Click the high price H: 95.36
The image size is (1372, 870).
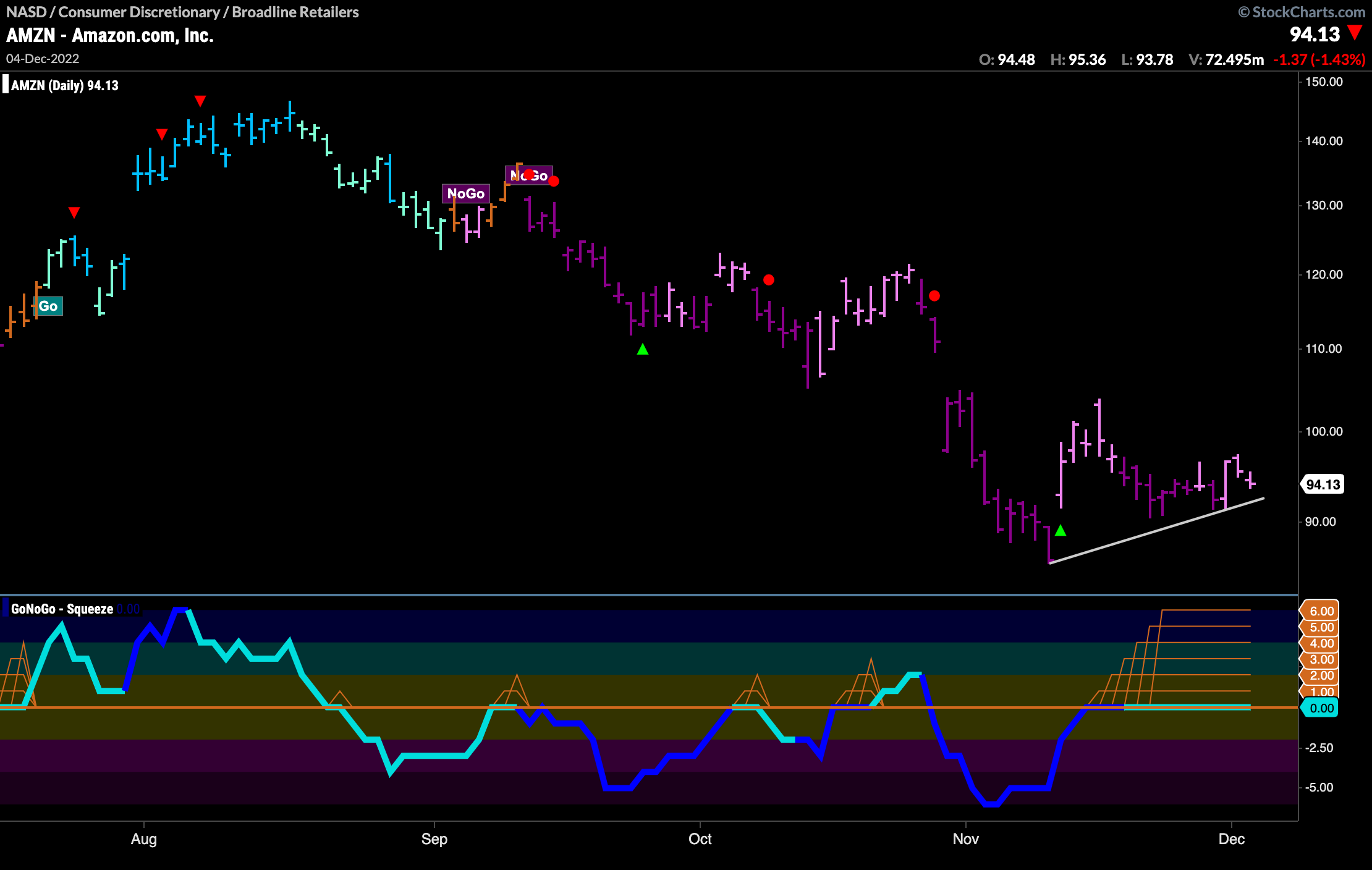click(1078, 59)
